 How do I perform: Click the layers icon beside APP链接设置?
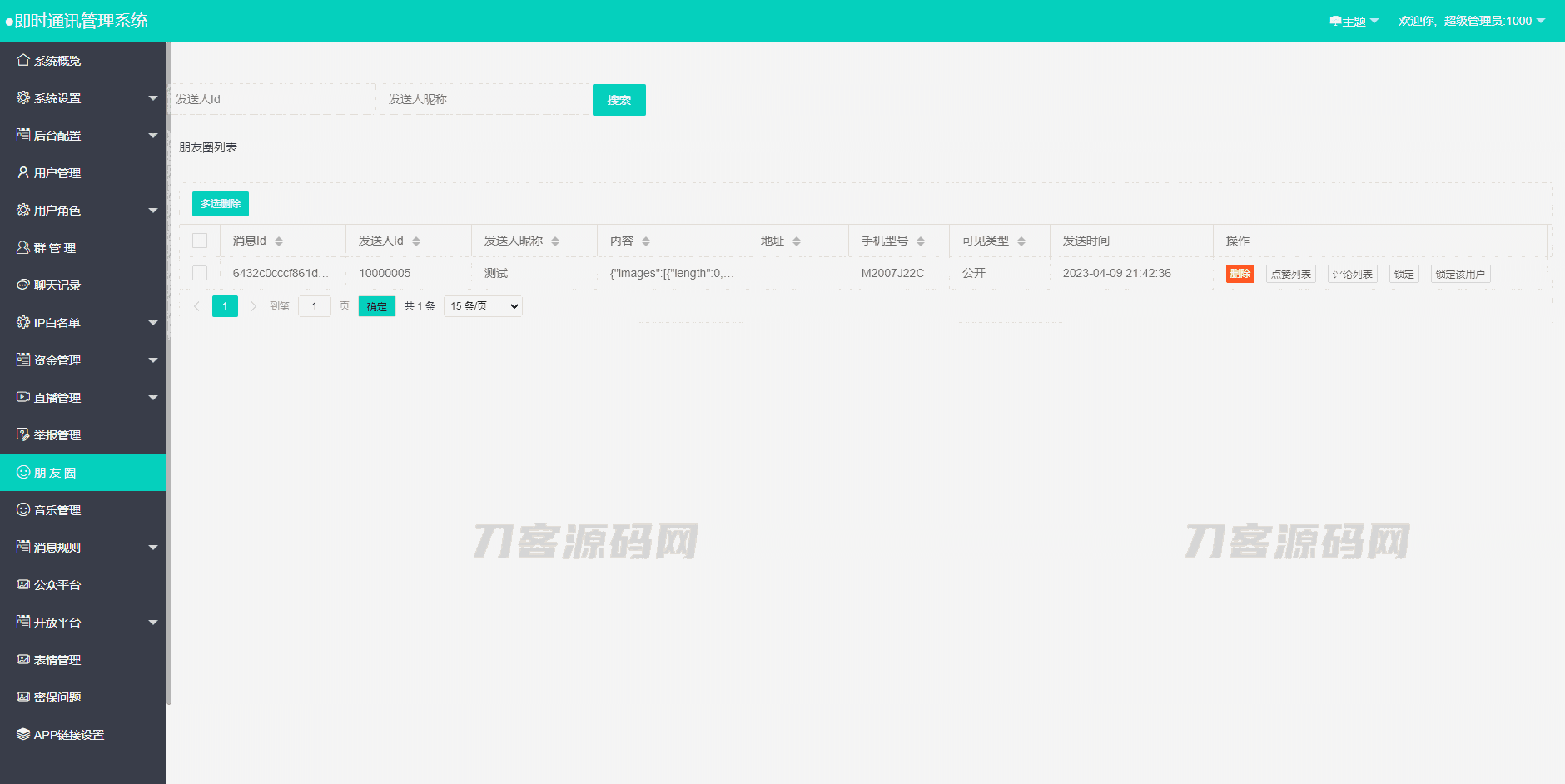pyautogui.click(x=23, y=734)
